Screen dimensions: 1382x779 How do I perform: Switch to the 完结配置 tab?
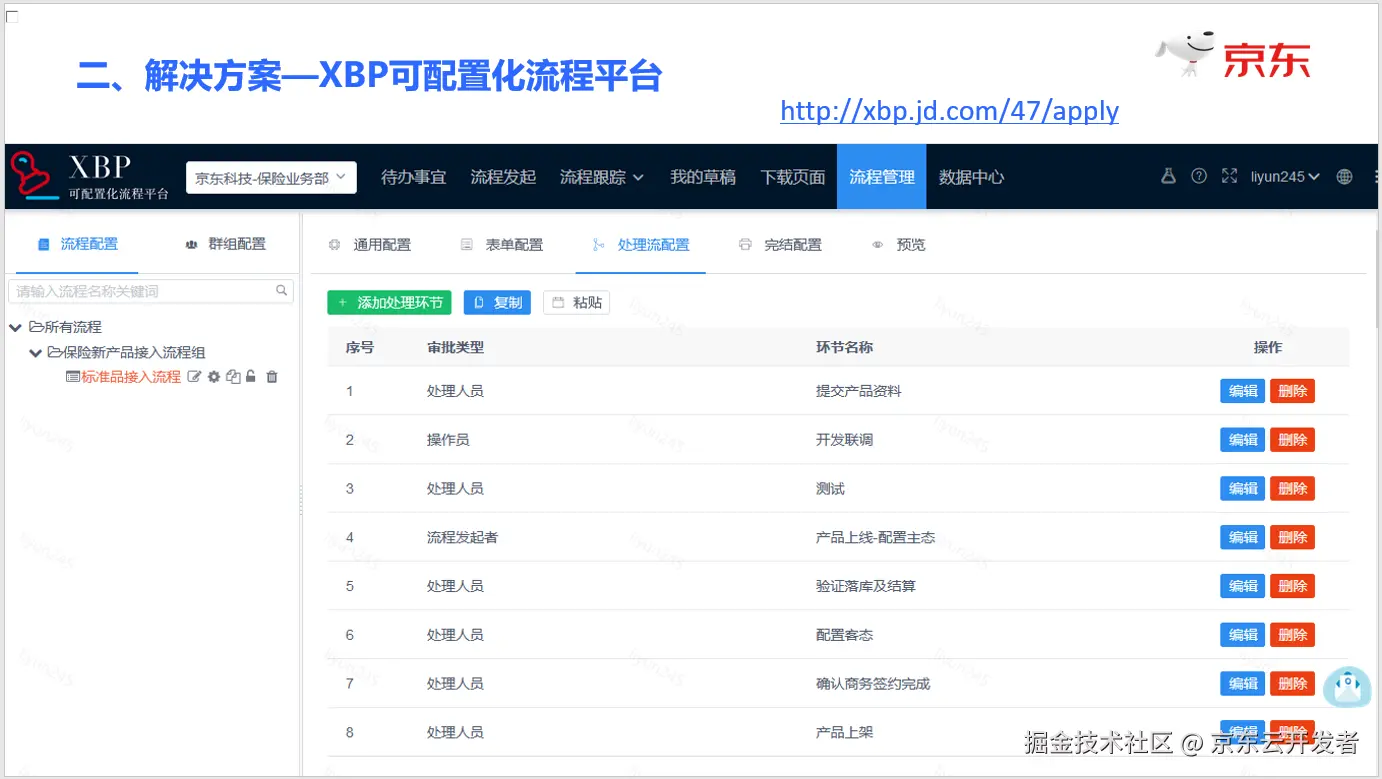pos(780,245)
